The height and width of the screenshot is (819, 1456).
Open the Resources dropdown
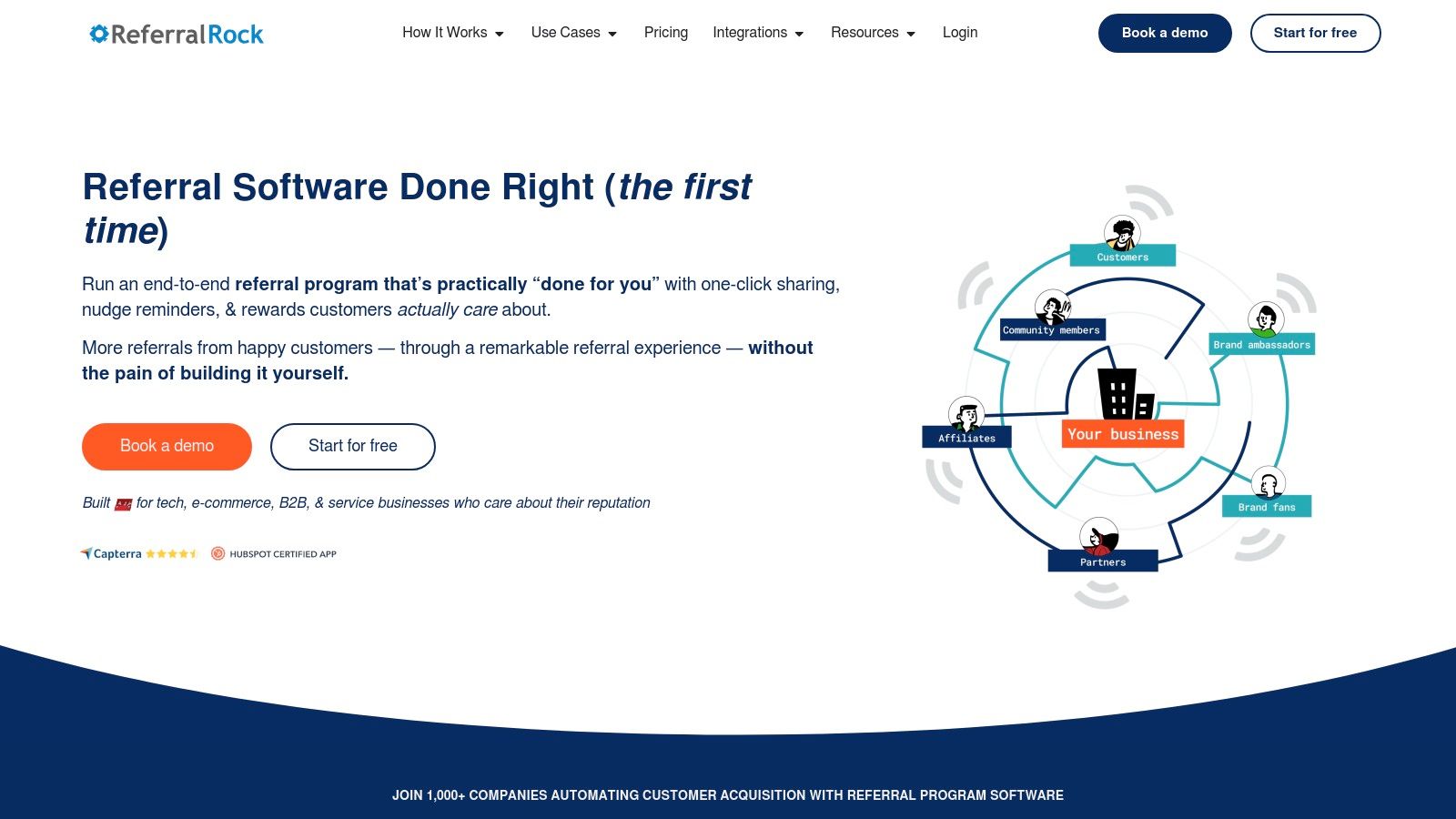(865, 33)
